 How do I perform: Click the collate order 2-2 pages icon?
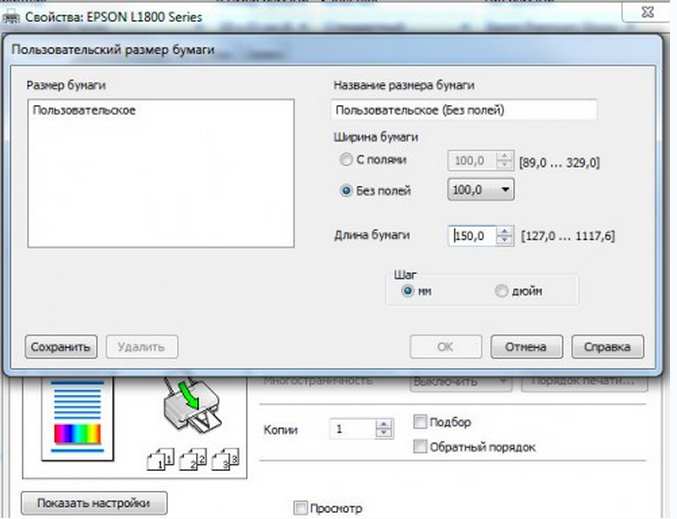tap(193, 459)
